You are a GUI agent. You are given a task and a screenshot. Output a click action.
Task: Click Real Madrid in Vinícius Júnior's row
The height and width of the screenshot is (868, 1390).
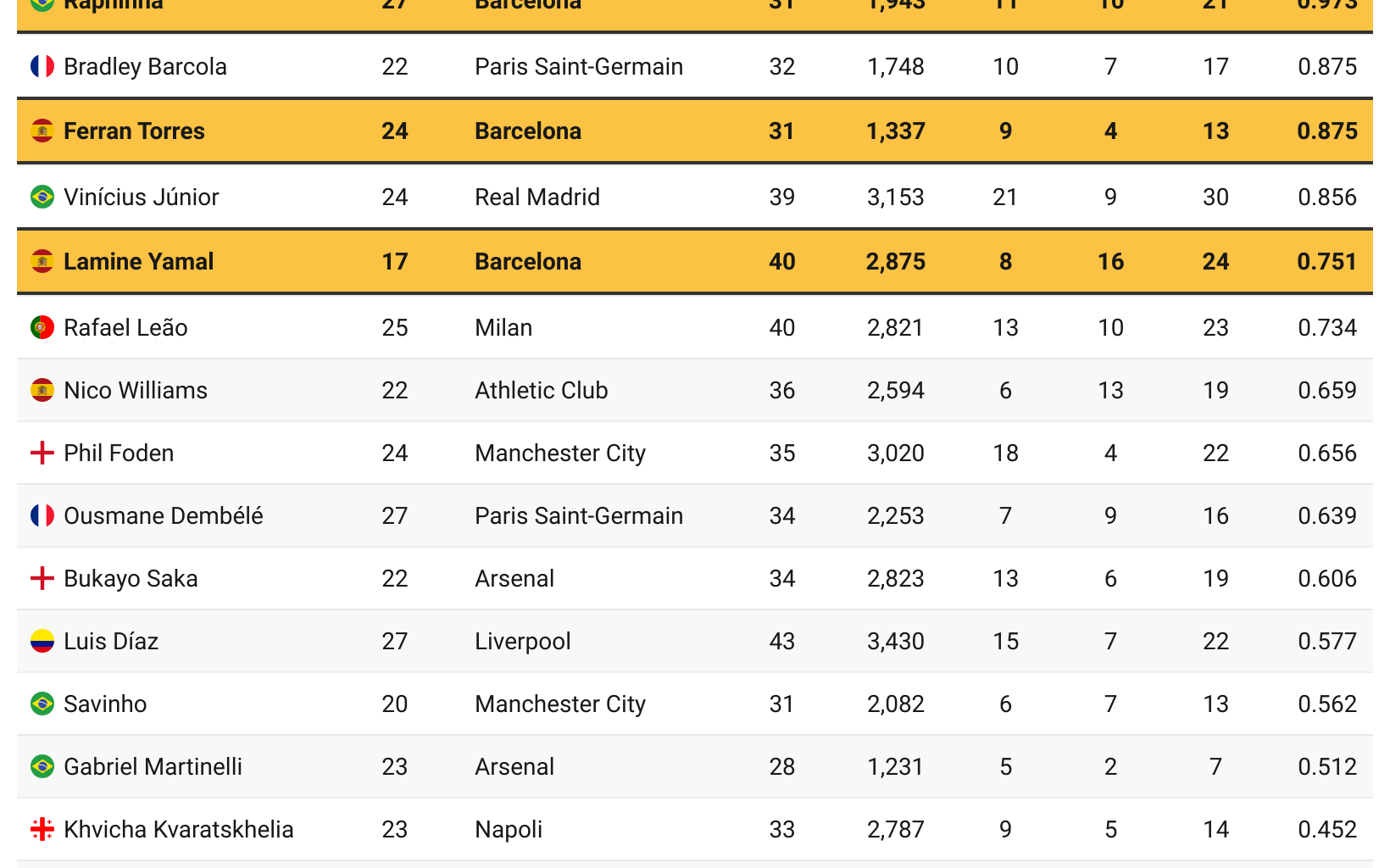pos(537,197)
